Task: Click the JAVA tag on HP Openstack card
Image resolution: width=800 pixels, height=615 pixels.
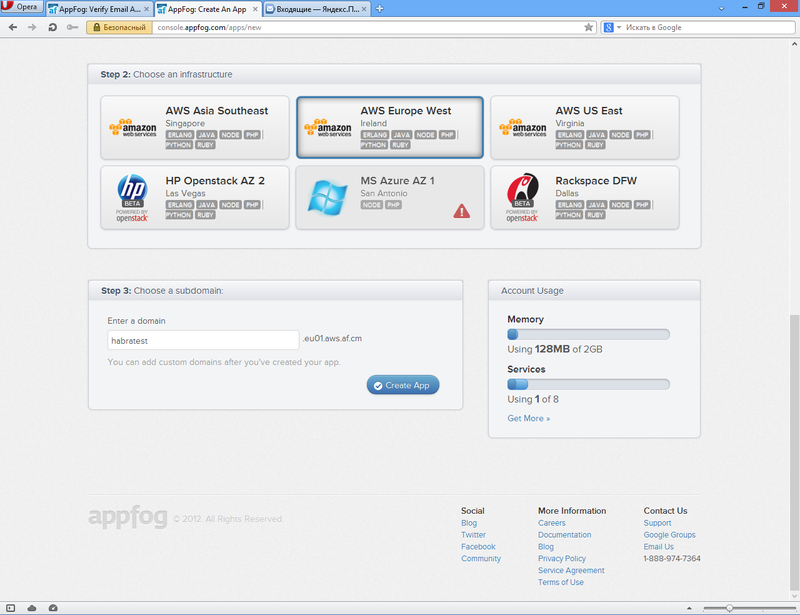Action: coord(207,205)
